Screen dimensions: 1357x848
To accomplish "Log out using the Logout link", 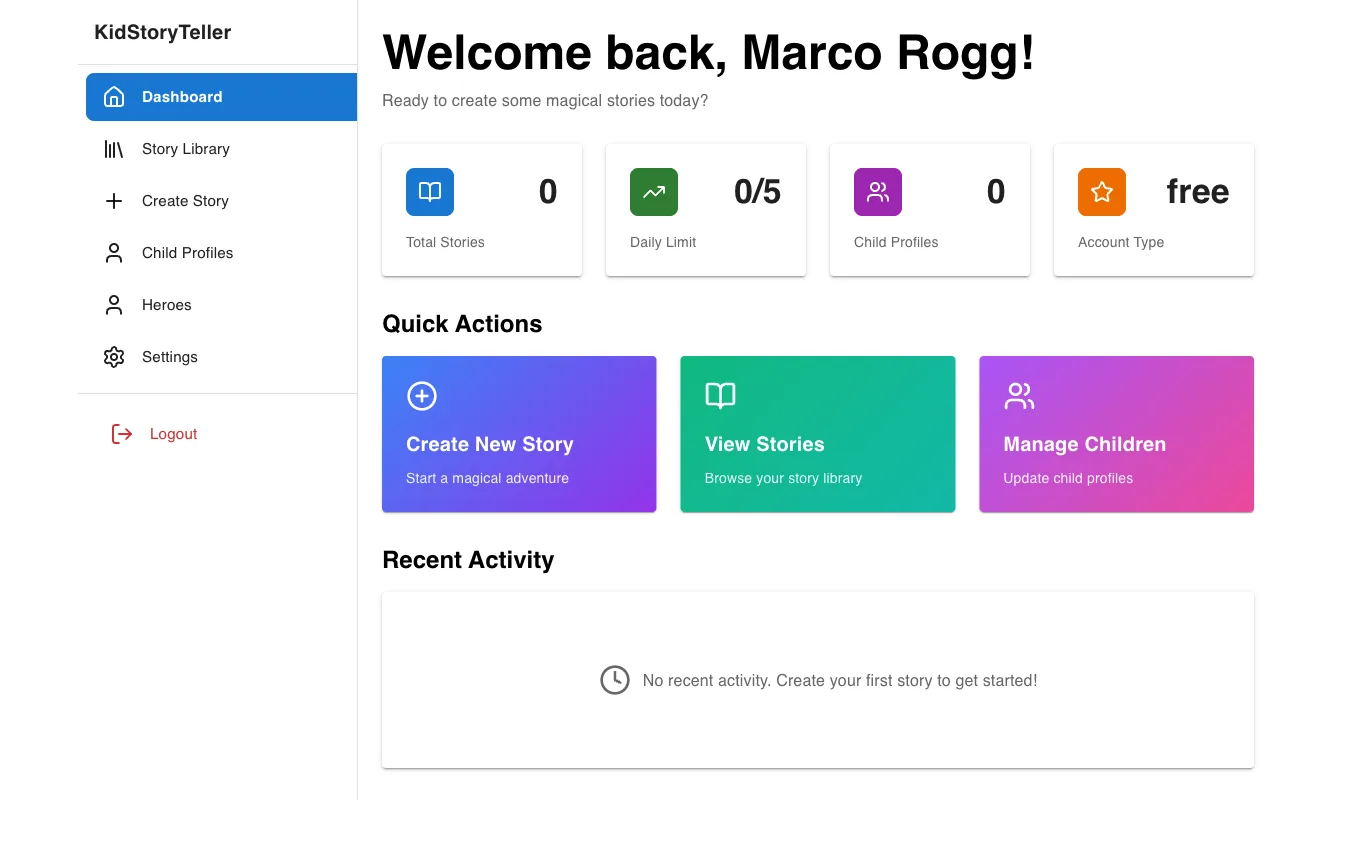I will 173,434.
